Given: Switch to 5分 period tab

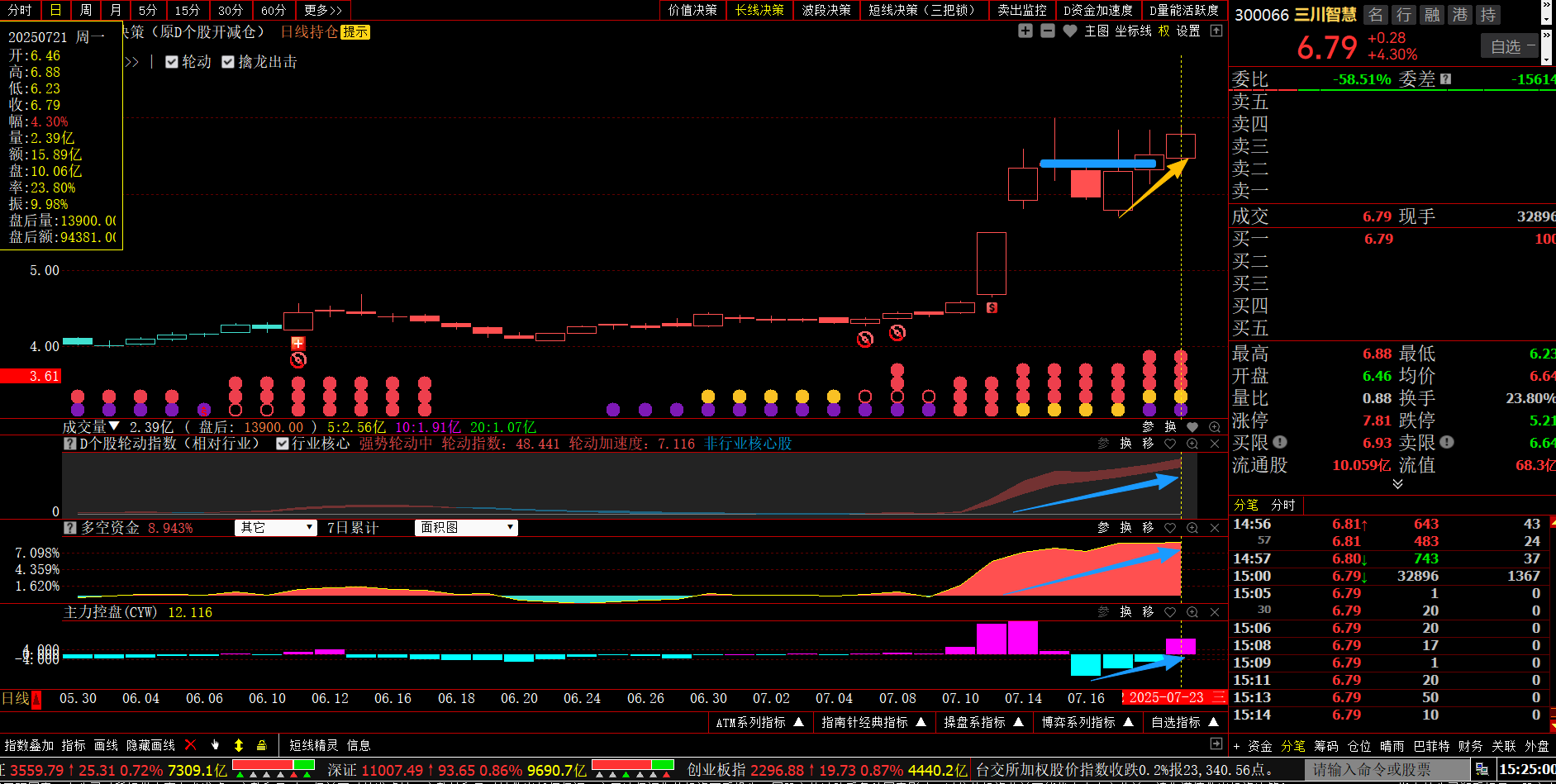Looking at the screenshot, I should pyautogui.click(x=148, y=10).
